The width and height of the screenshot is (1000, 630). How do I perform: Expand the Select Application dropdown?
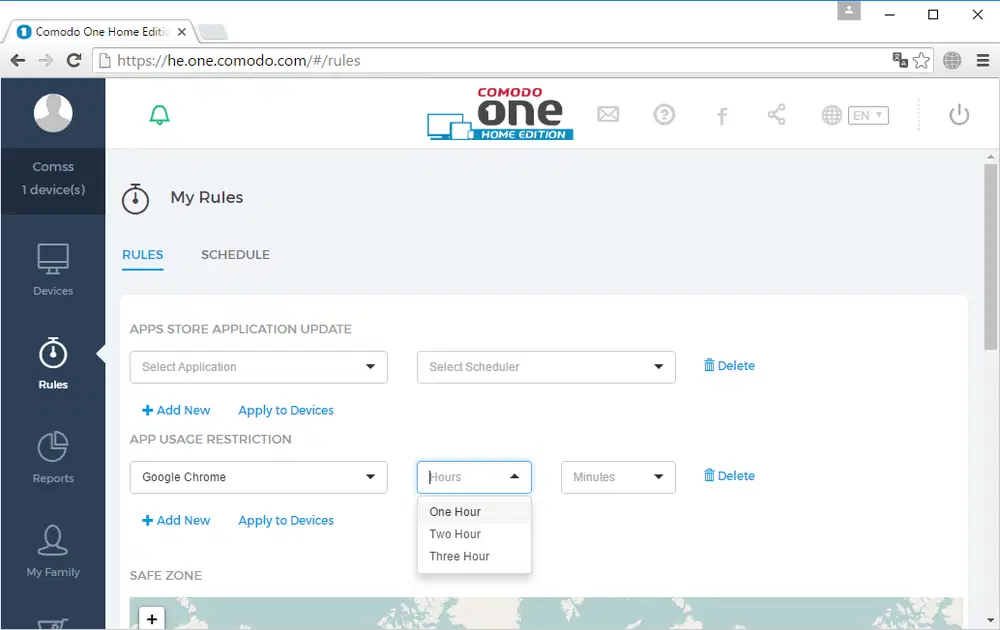point(258,367)
